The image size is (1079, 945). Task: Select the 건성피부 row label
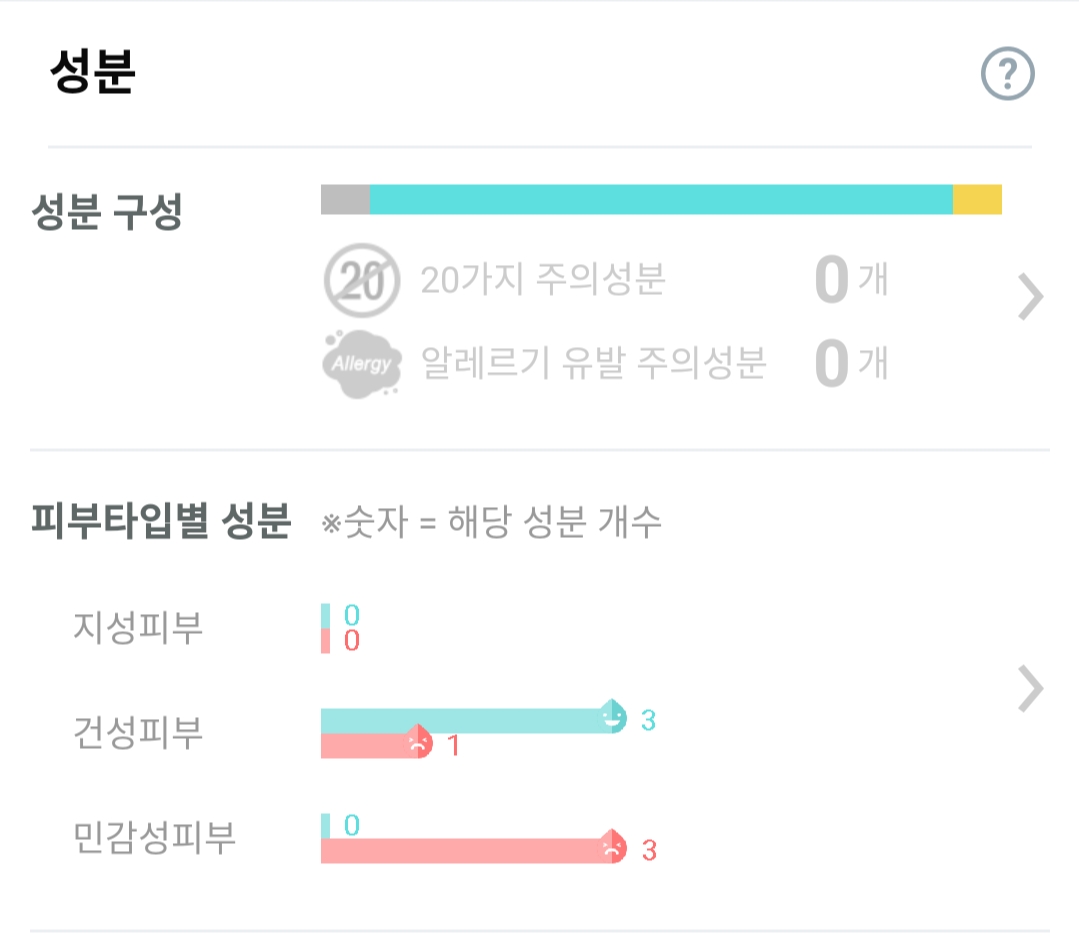[x=138, y=733]
